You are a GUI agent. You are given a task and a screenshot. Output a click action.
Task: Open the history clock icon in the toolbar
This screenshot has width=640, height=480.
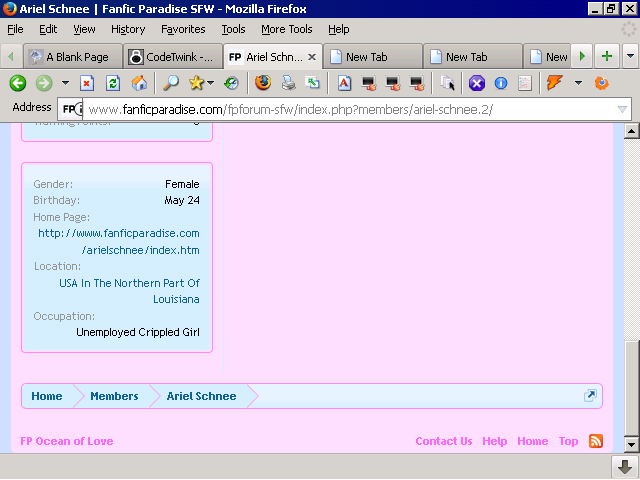pyautogui.click(x=231, y=83)
